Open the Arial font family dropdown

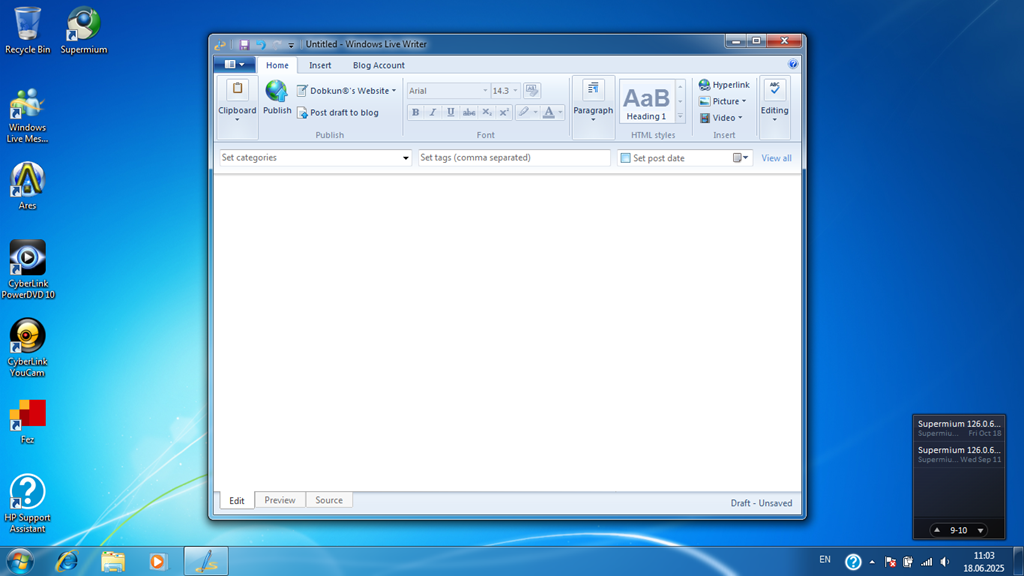pos(485,91)
